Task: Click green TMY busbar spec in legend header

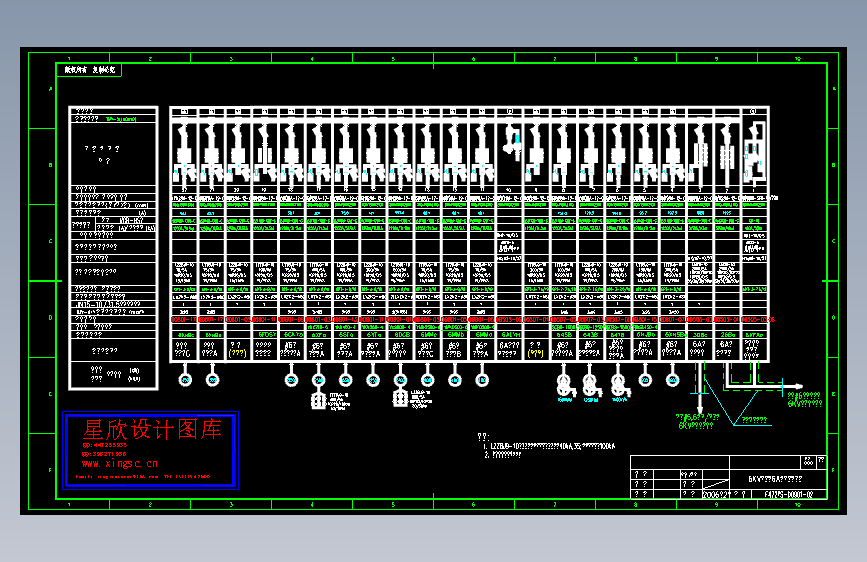Action: pos(121,119)
